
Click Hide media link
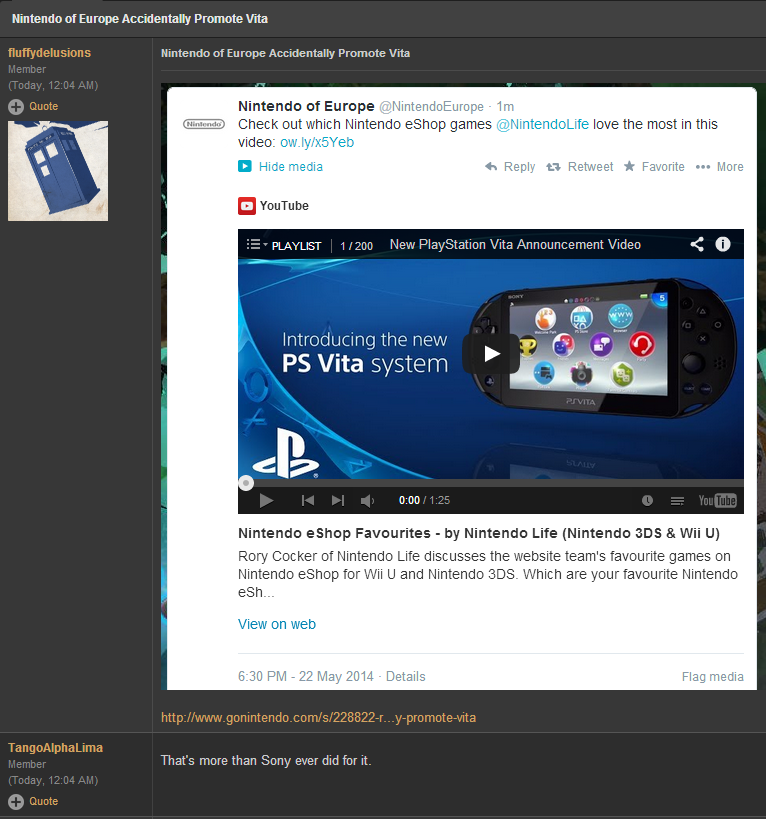(x=291, y=167)
